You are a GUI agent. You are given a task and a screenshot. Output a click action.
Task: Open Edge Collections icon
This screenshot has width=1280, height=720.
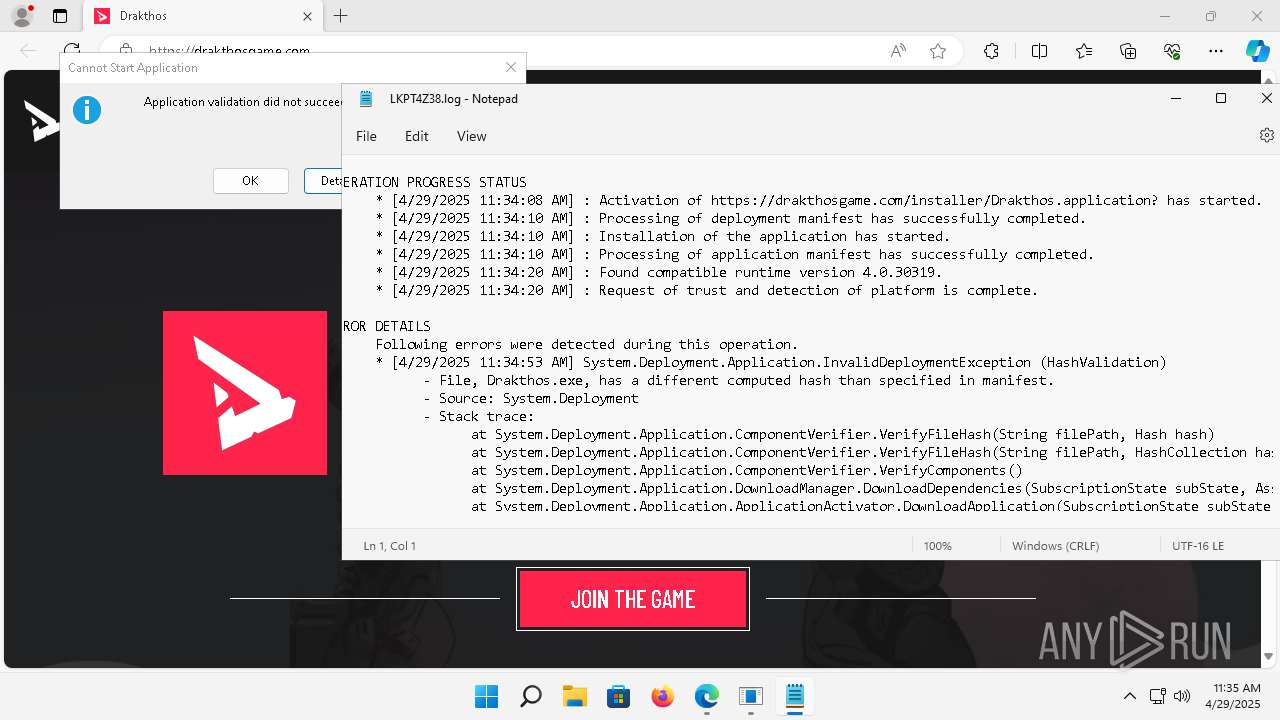click(1128, 51)
